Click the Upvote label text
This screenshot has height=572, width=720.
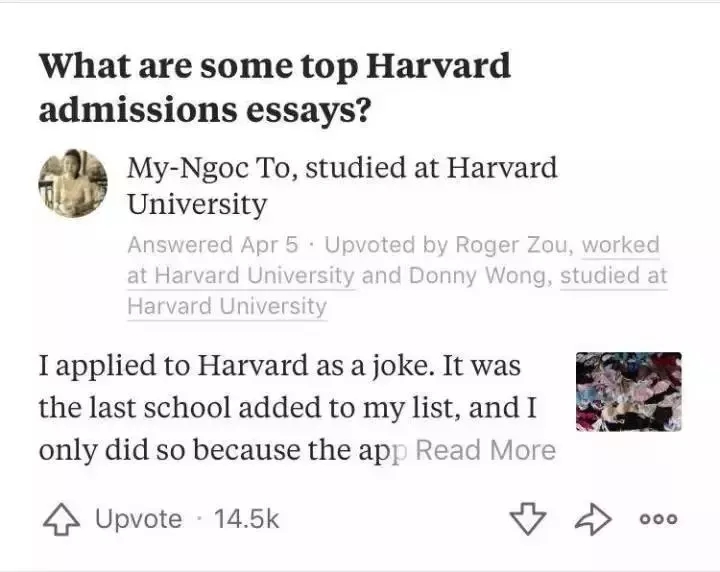point(139,519)
